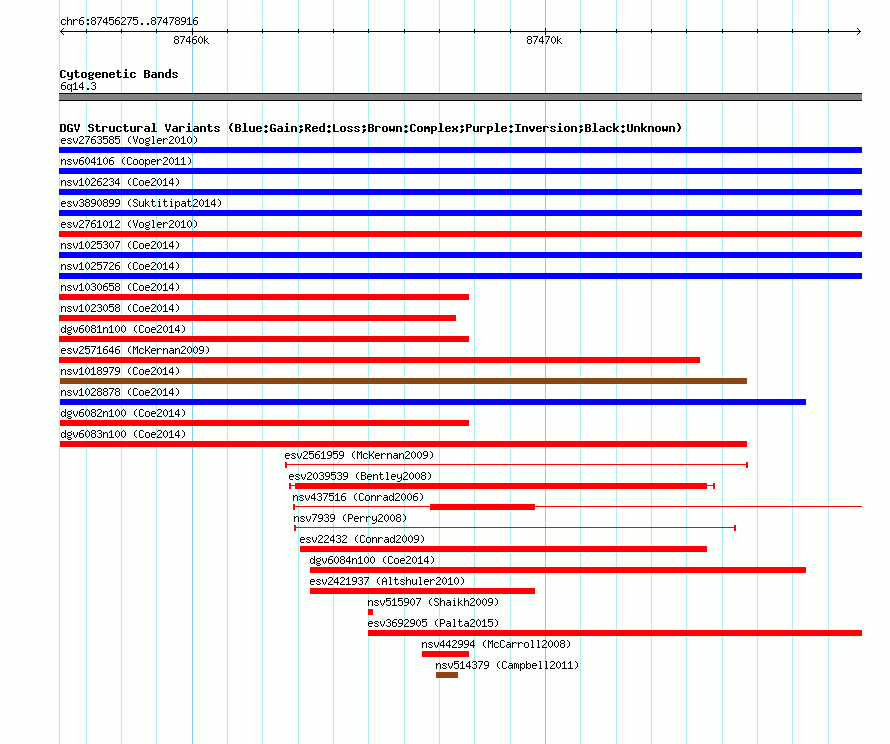
Task: Open dgv6081n100 (Coe2014) label
Action: pos(123,329)
